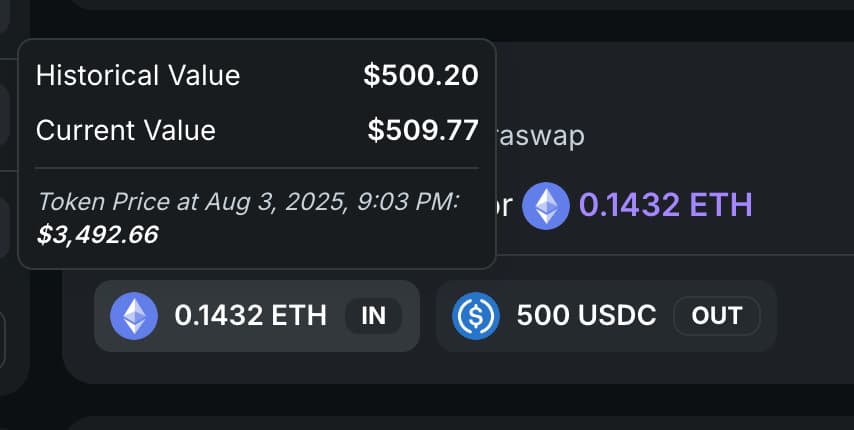Select the OUT badge on the USDC chip

(x=716, y=316)
